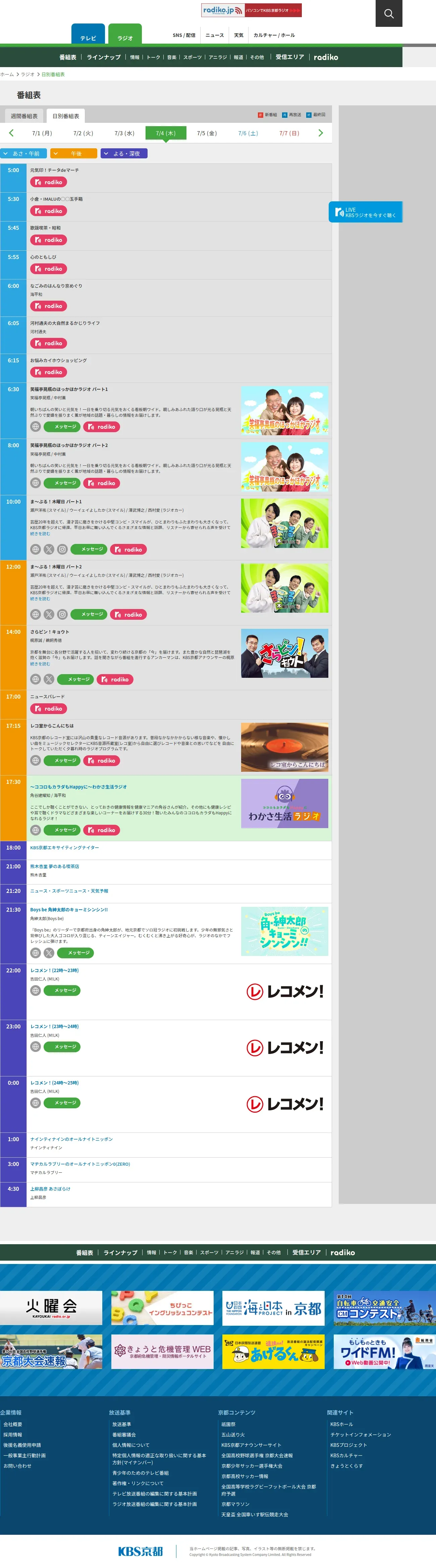This screenshot has height=1568, width=436.
Task: Click 海と日本 in 京都 banner
Action: 273,1308
